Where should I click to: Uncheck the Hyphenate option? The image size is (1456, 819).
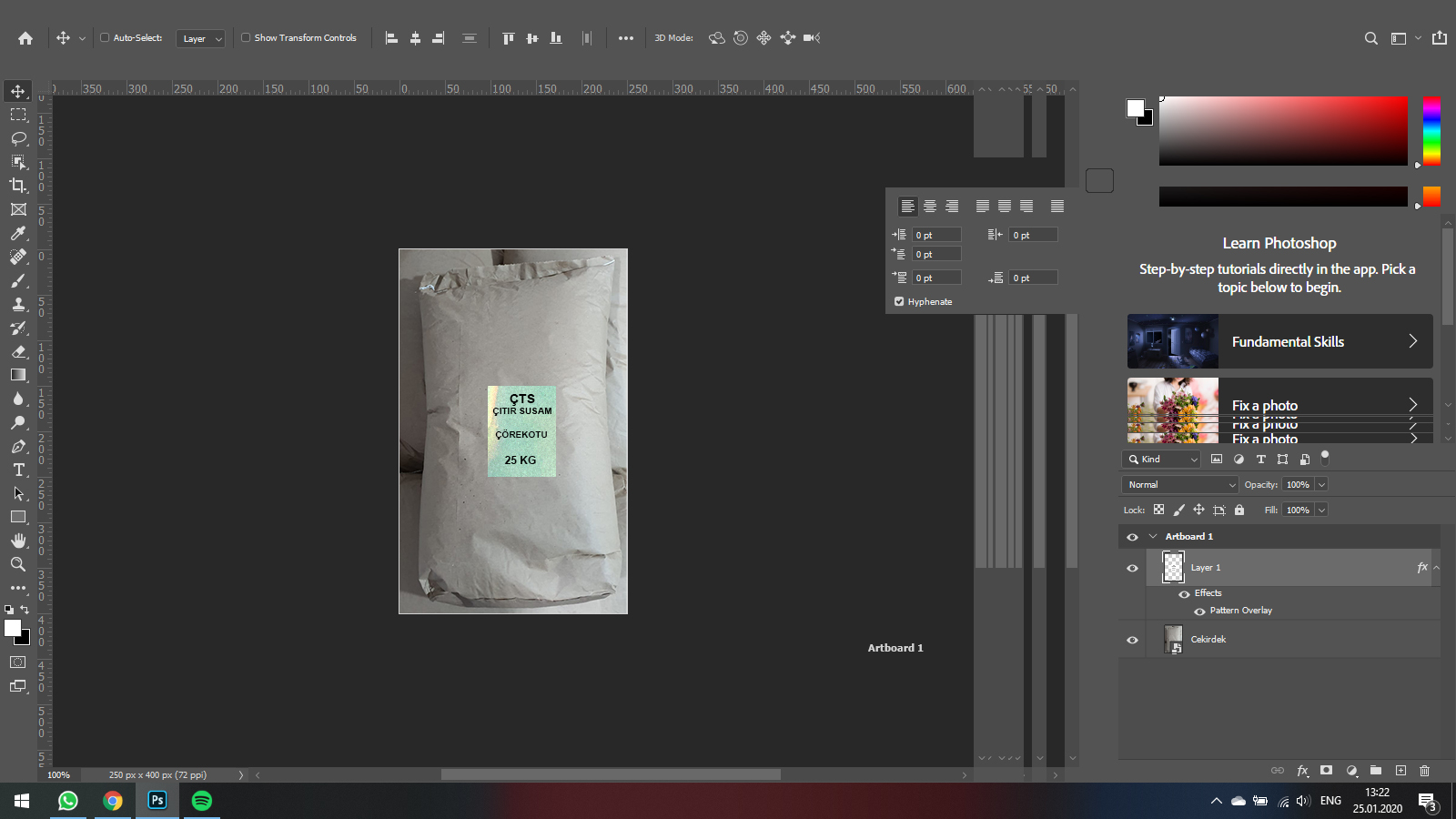click(x=899, y=301)
